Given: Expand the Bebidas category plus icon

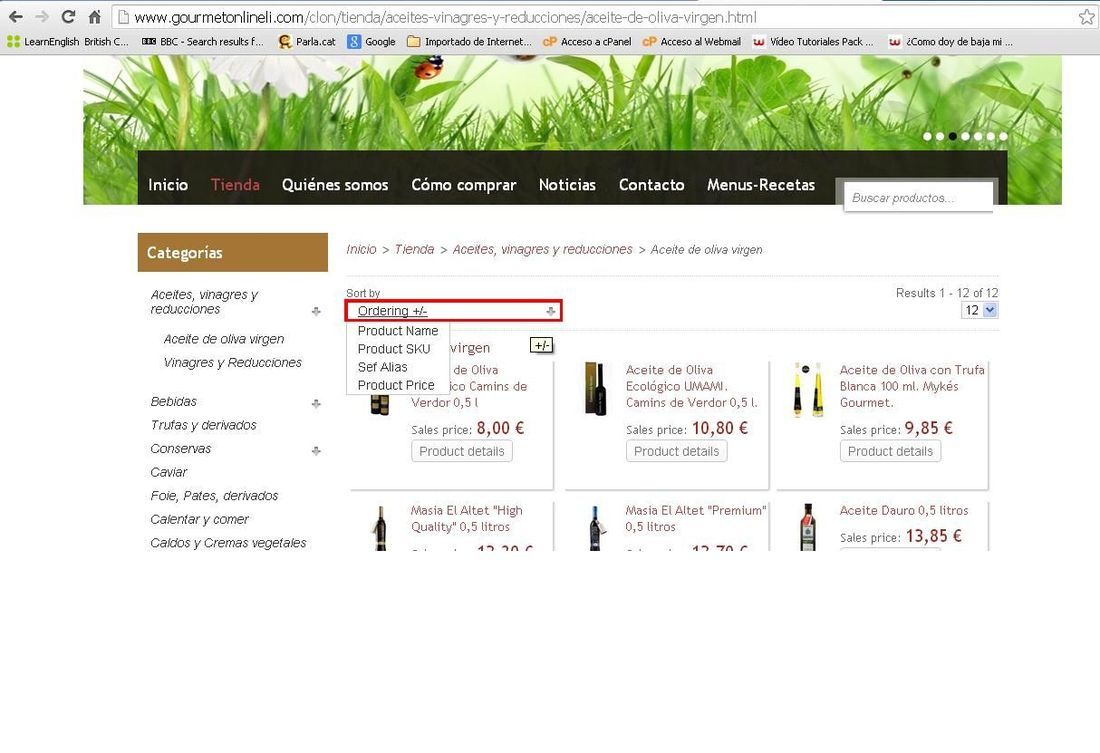Looking at the screenshot, I should click(x=316, y=404).
